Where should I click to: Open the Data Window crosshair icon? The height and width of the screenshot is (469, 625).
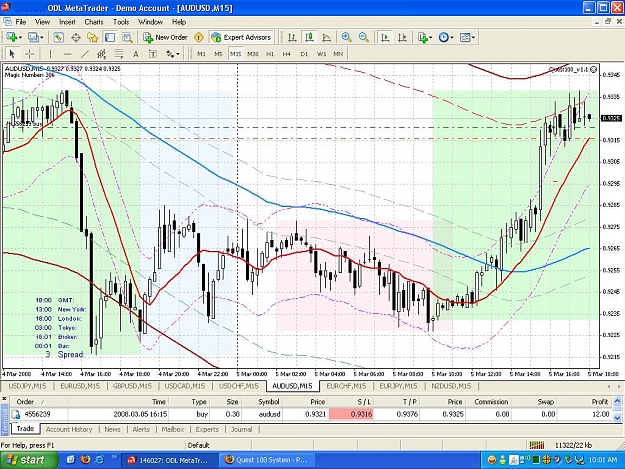click(76, 37)
